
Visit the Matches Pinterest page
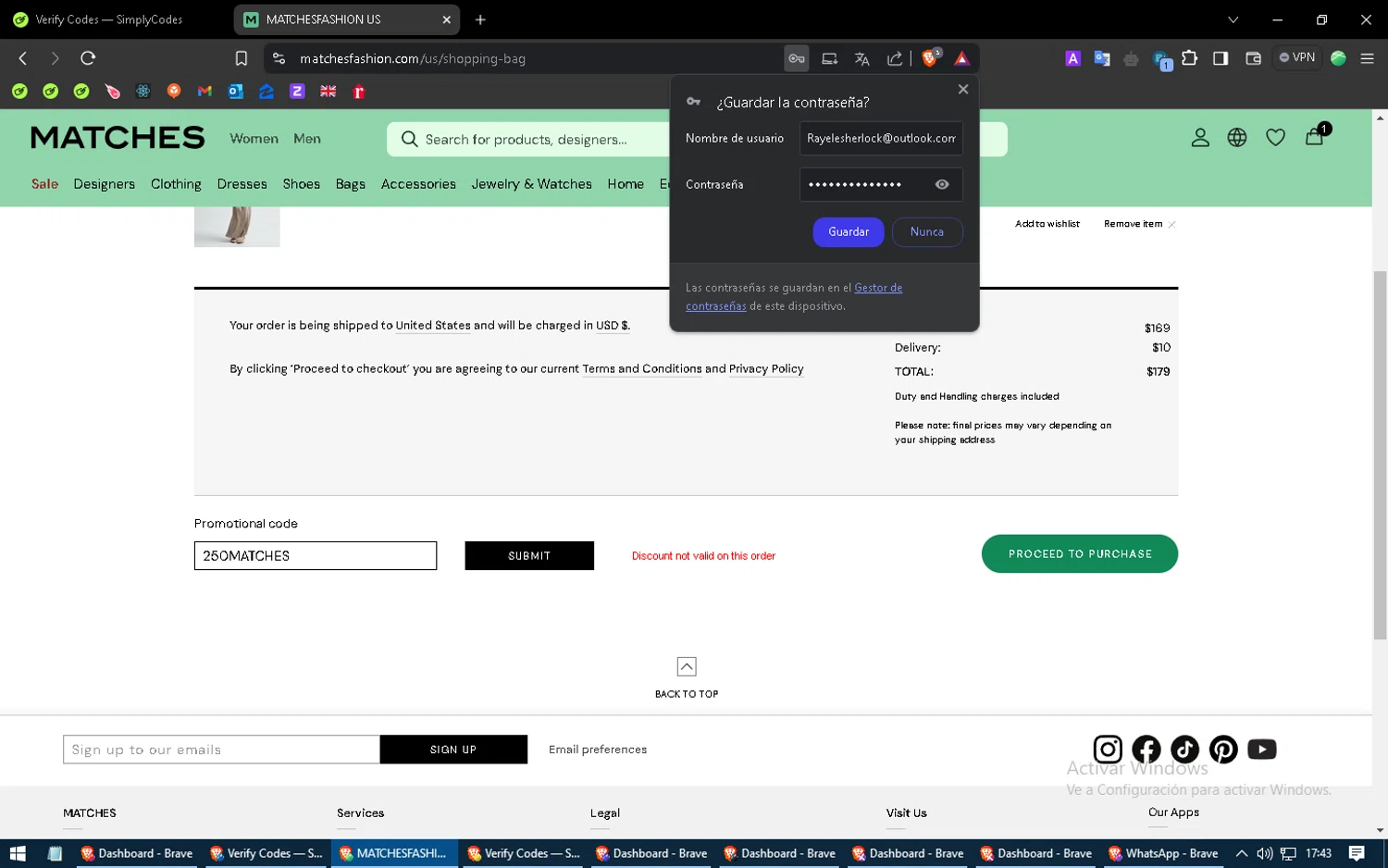coord(1223,749)
